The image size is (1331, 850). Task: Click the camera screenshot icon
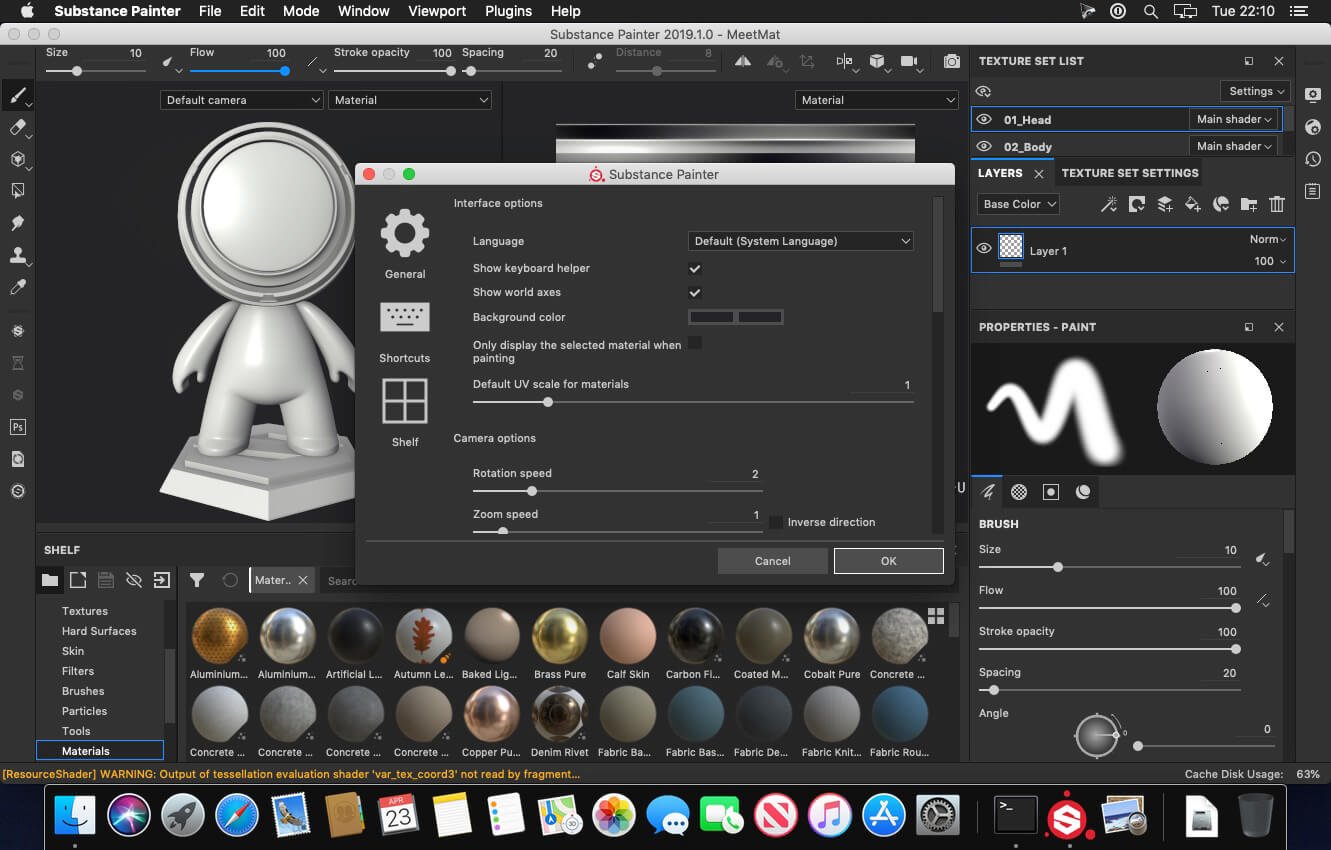(x=952, y=62)
